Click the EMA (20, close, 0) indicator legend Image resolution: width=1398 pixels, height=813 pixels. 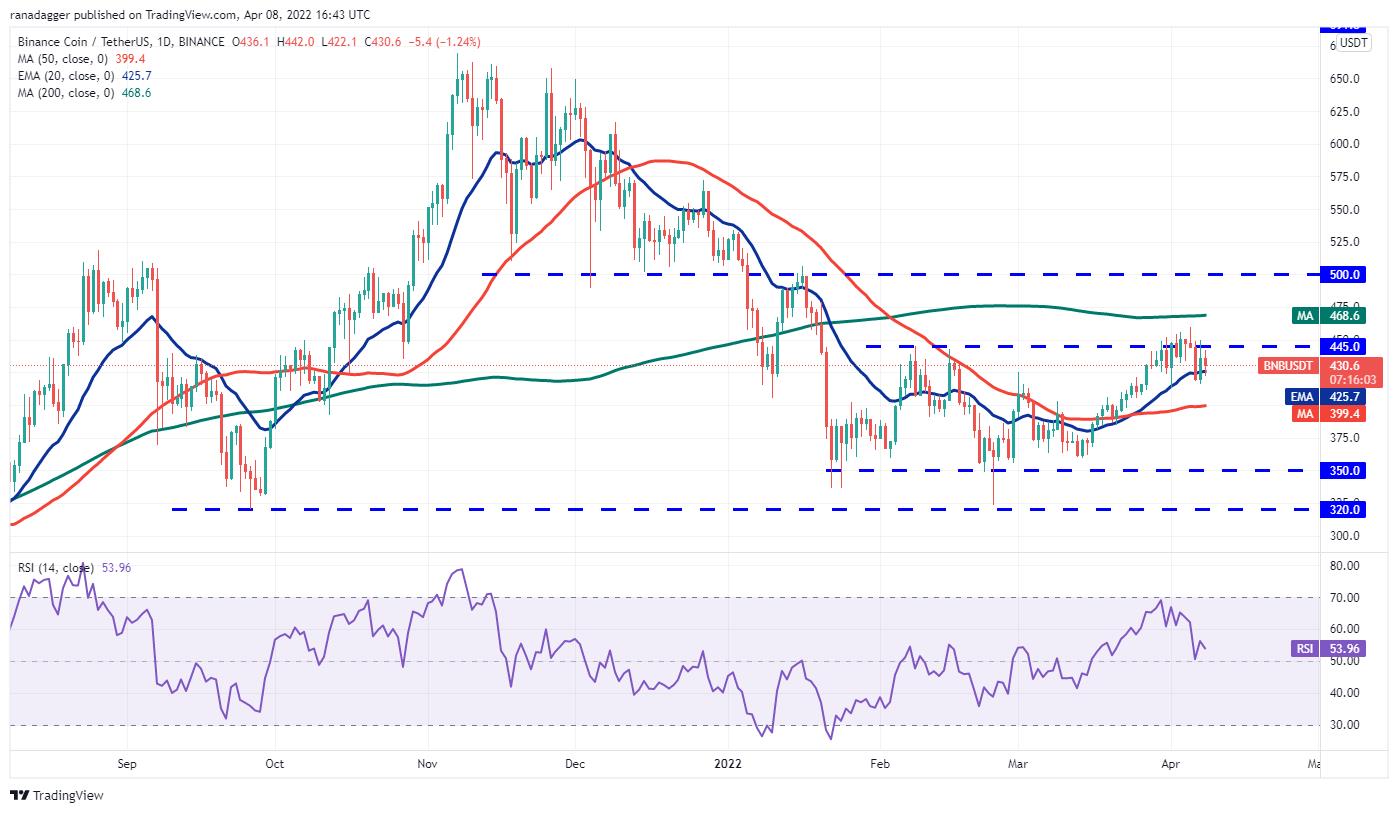coord(65,76)
